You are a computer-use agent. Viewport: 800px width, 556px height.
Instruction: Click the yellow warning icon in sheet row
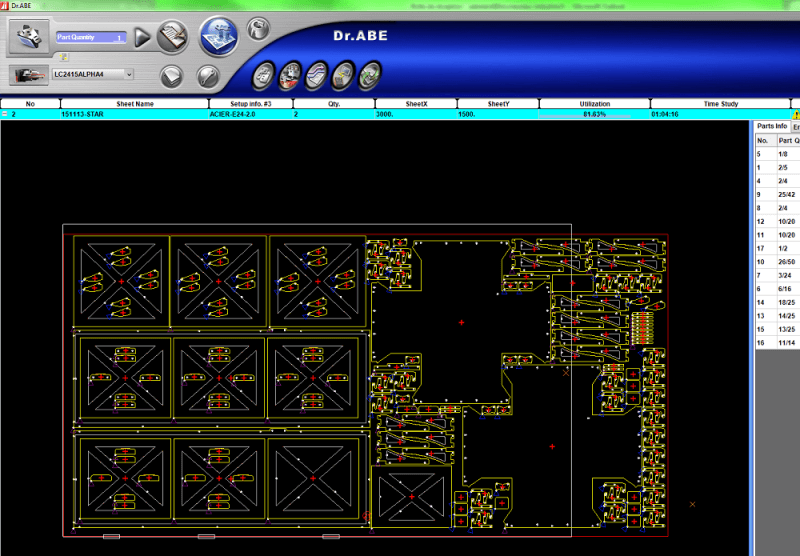click(795, 115)
